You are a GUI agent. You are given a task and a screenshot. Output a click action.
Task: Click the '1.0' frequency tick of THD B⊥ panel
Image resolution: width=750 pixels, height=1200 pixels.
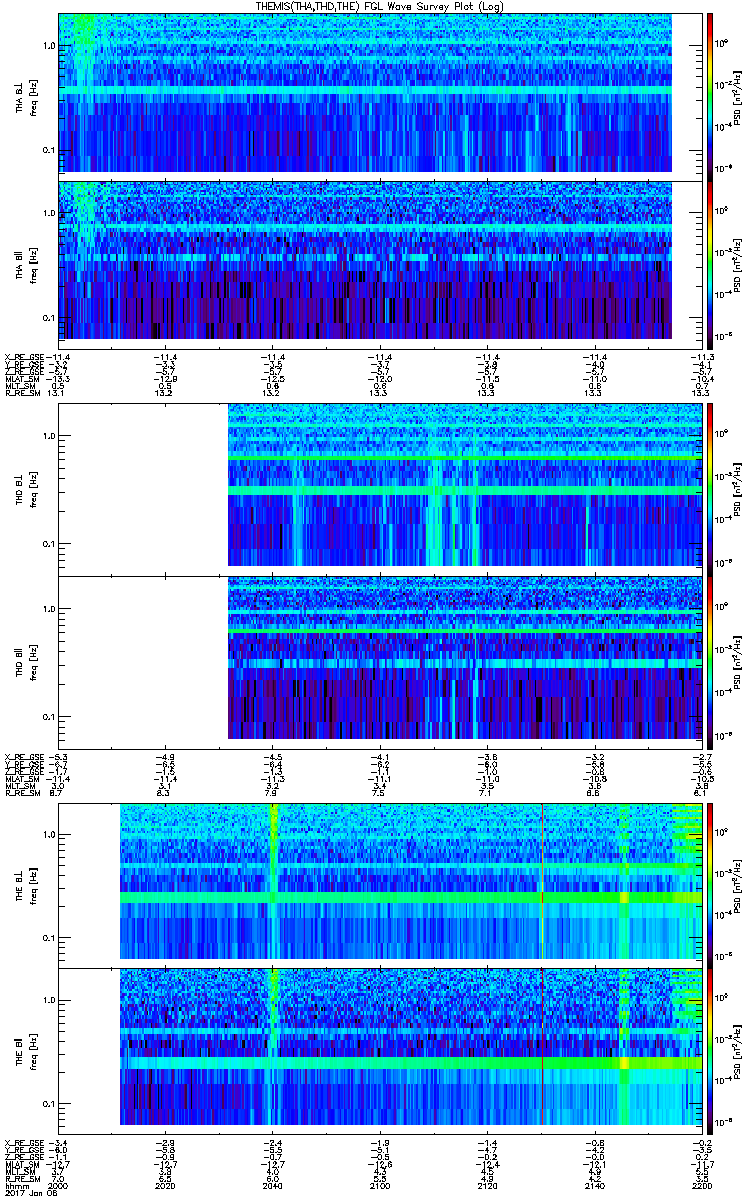[x=48, y=436]
